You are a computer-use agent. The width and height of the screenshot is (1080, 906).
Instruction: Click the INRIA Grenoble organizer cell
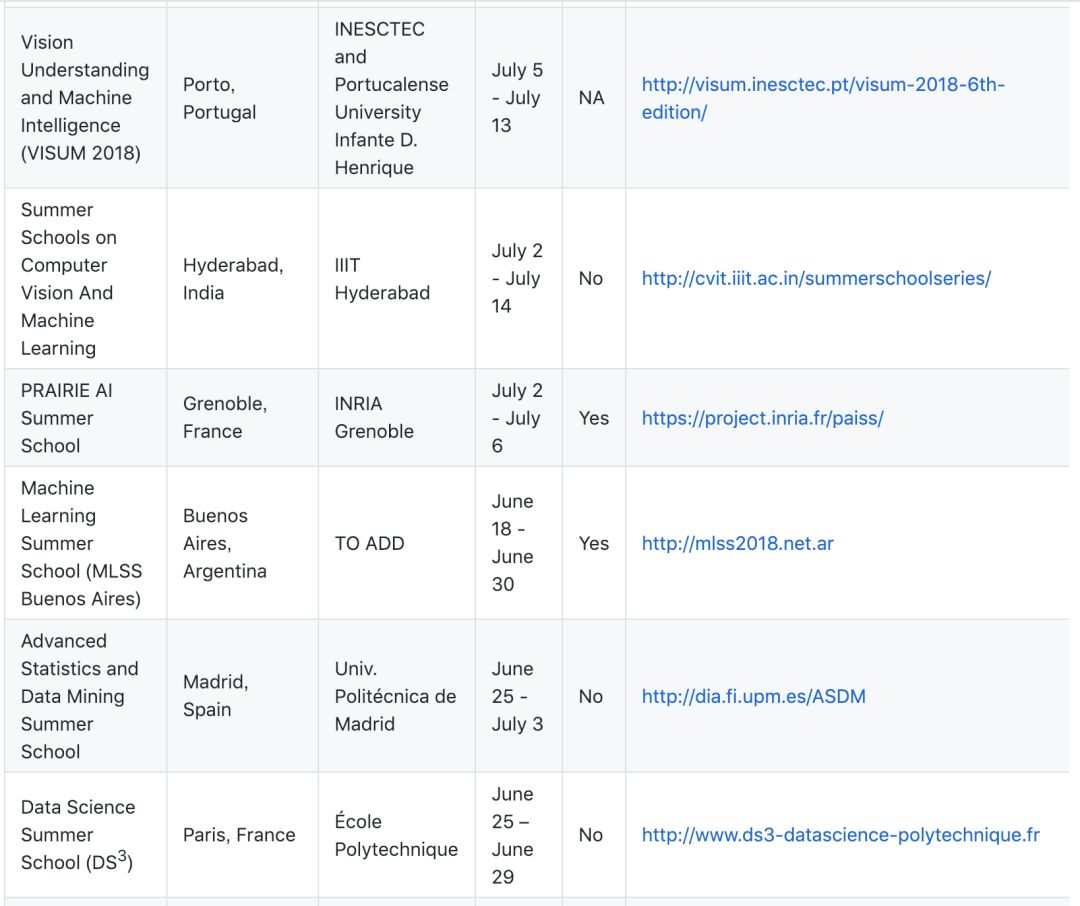click(x=374, y=418)
